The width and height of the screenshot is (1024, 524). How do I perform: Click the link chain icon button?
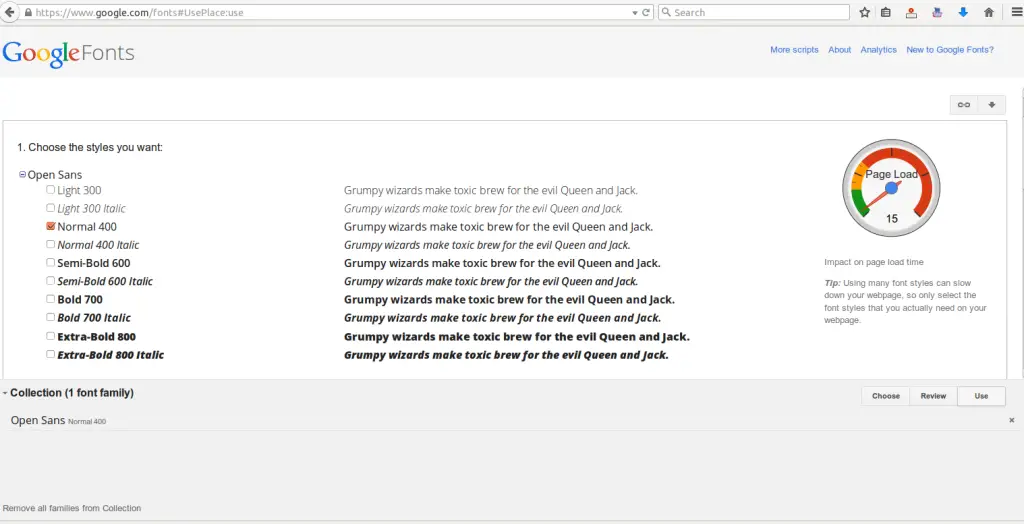coord(964,105)
